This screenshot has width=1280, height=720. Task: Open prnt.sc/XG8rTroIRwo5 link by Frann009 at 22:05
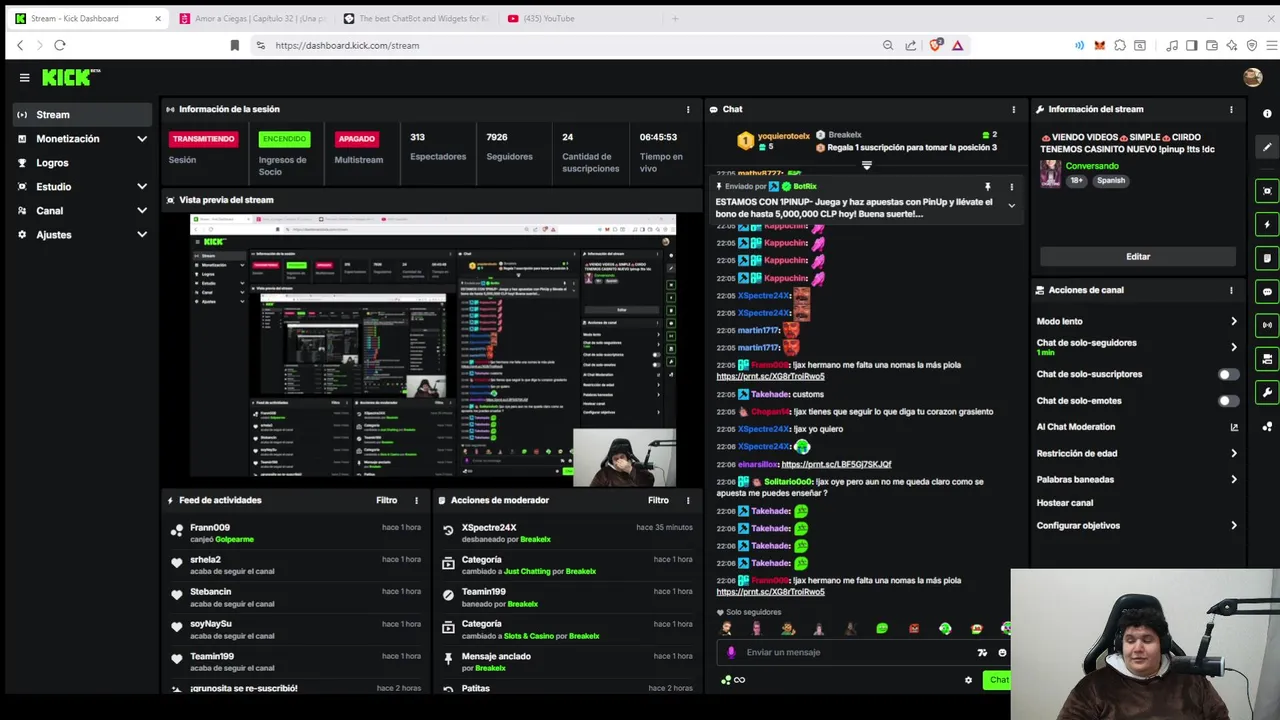click(x=770, y=377)
